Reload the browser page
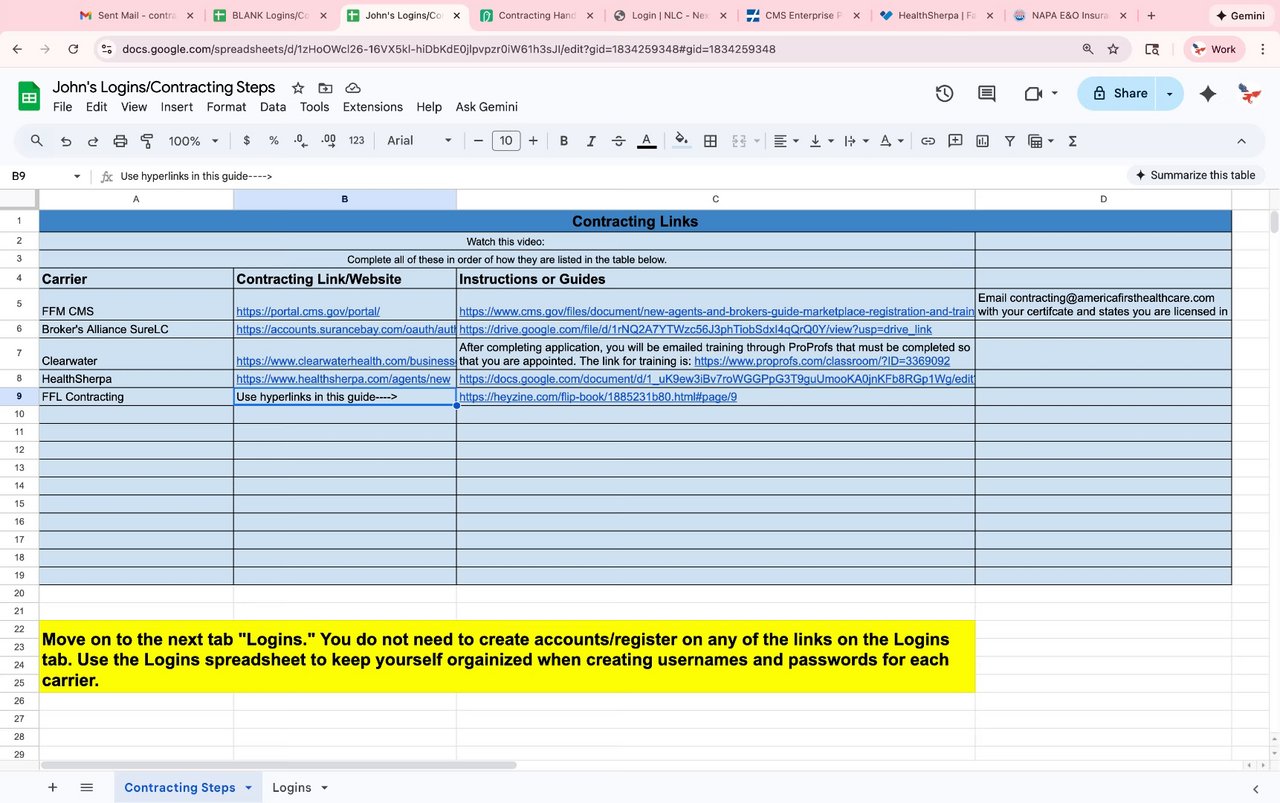Viewport: 1280px width, 803px height. (73, 49)
